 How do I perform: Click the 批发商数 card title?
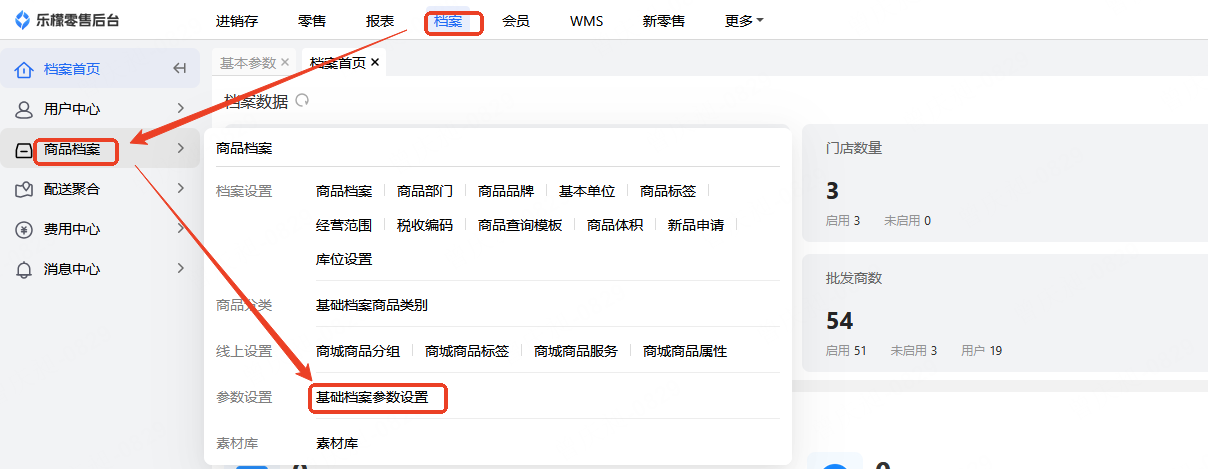[x=854, y=278]
